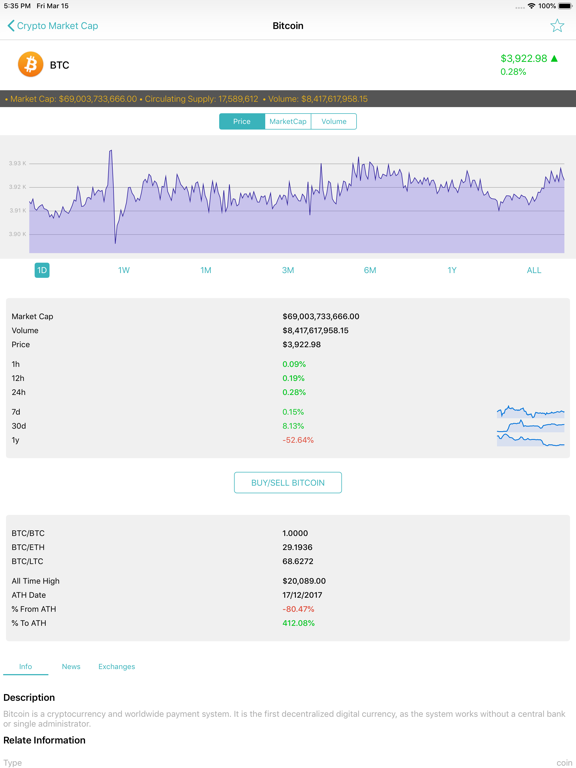Image resolution: width=576 pixels, height=768 pixels.
Task: Tap the 7d change value 0.15%
Action: click(293, 412)
